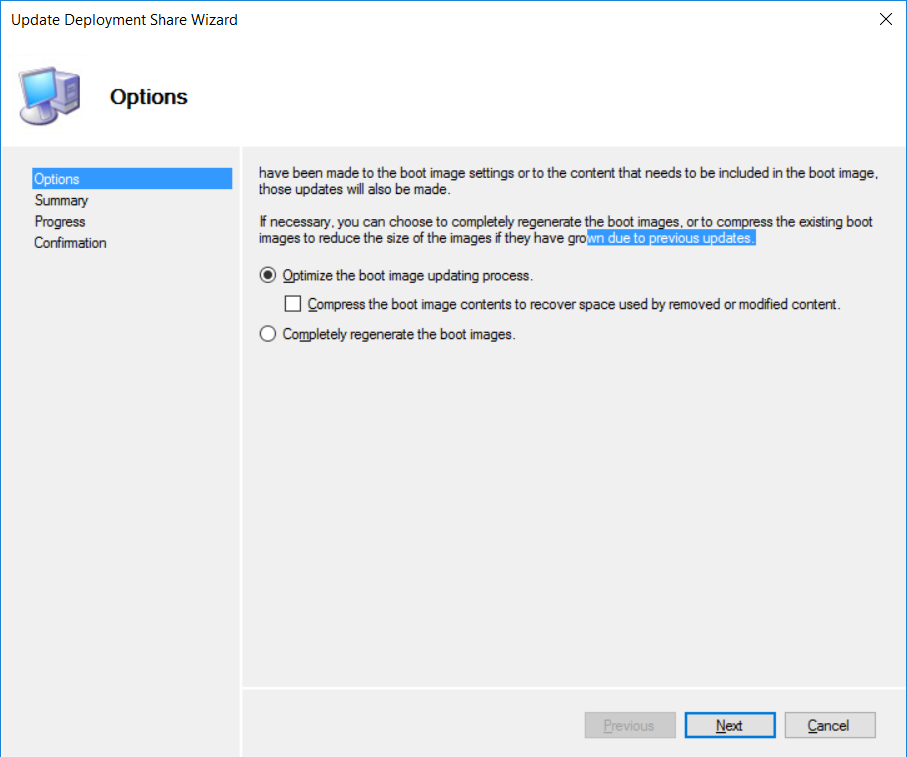
Task: Click the greyed-out Previous button
Action: (630, 725)
